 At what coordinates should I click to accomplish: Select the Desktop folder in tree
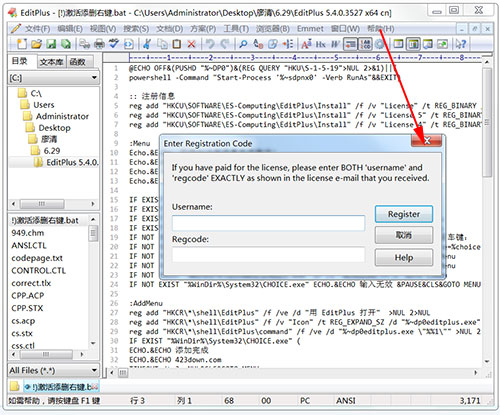[x=54, y=128]
